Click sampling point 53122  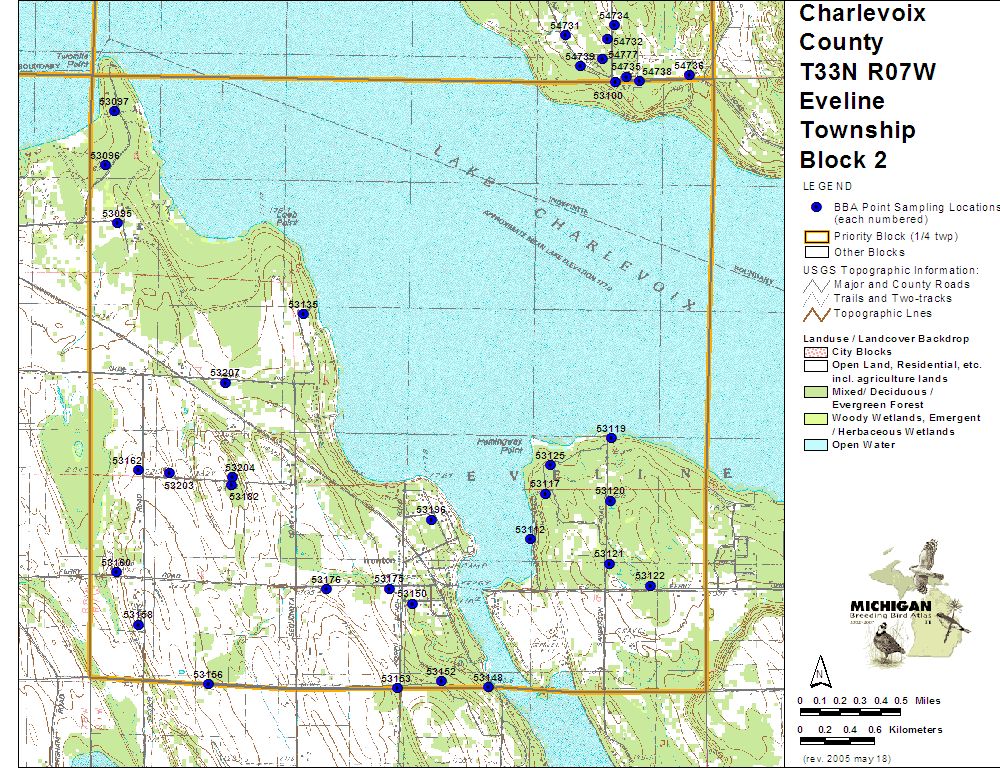650,586
